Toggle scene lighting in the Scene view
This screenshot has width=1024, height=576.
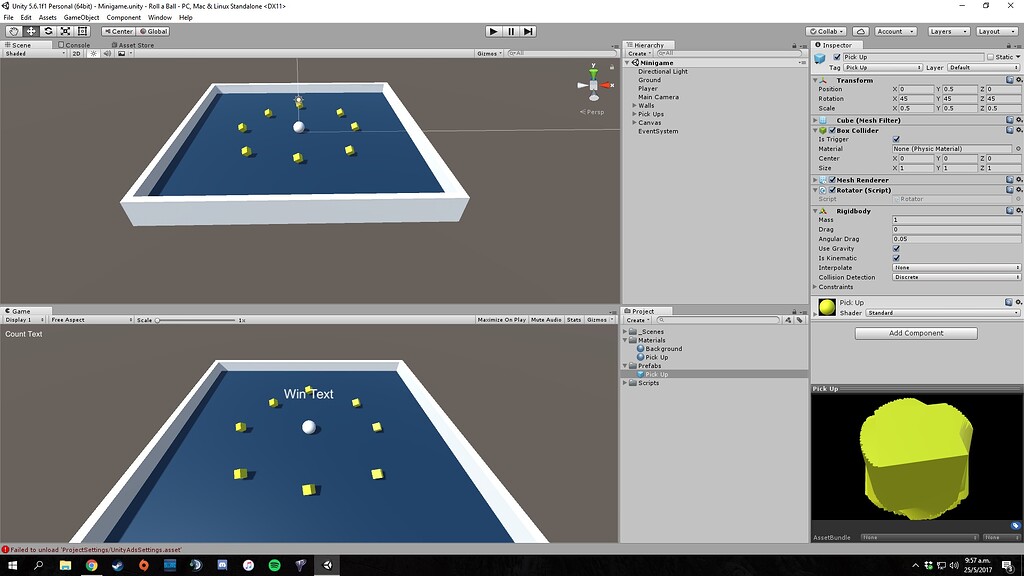pos(94,53)
